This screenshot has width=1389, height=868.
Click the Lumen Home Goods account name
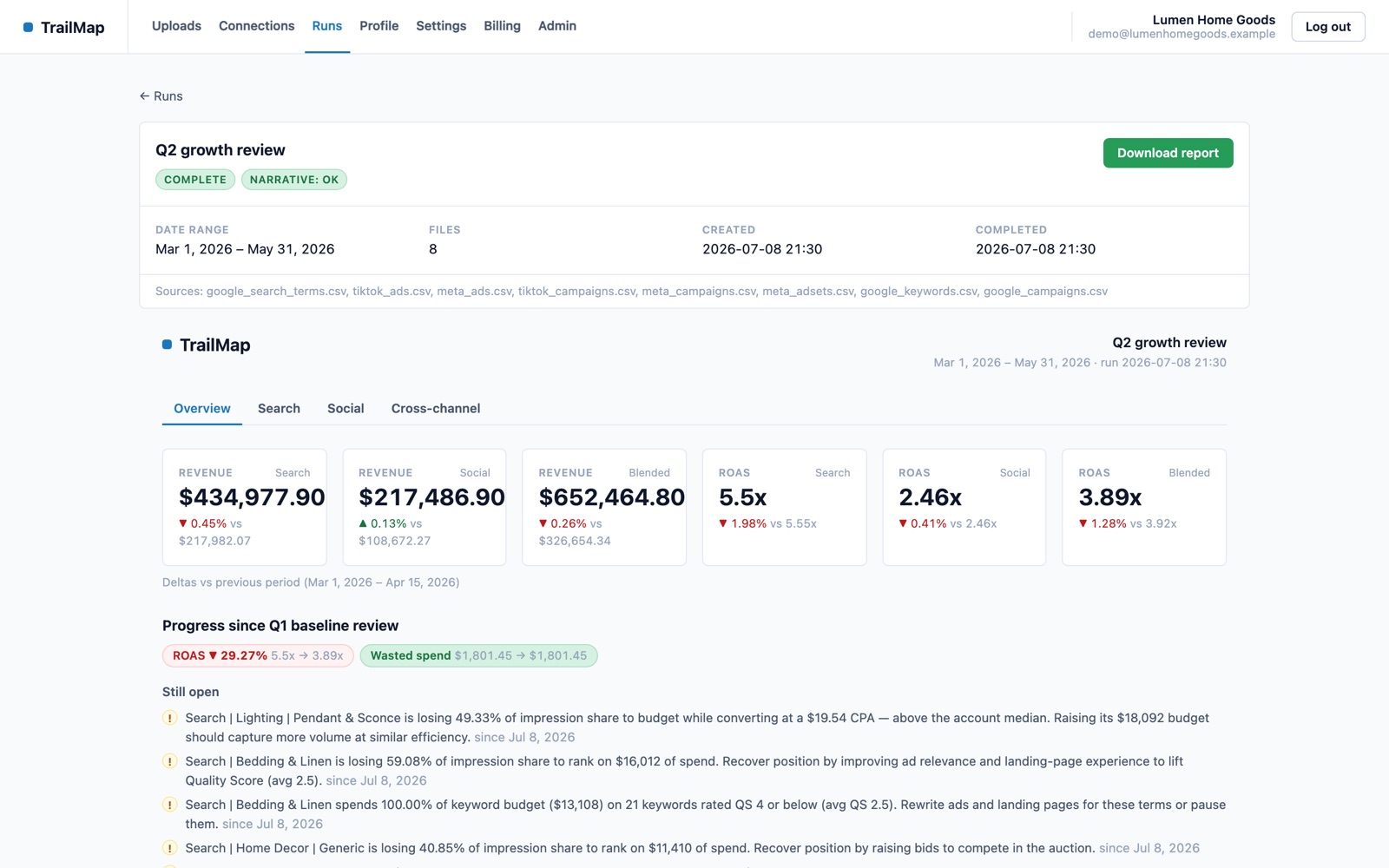point(1214,19)
